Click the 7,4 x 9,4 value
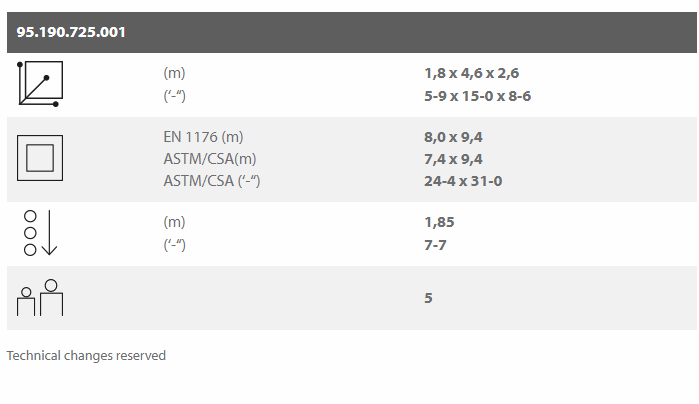Image resolution: width=699 pixels, height=404 pixels. coord(453,159)
